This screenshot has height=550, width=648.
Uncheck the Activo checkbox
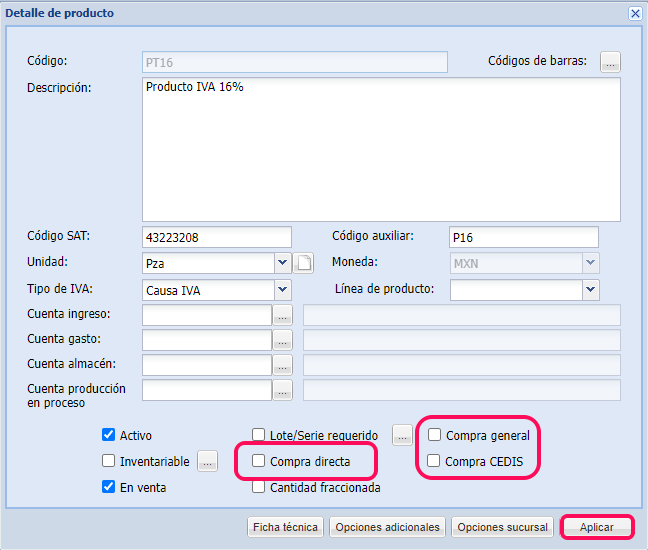point(109,435)
